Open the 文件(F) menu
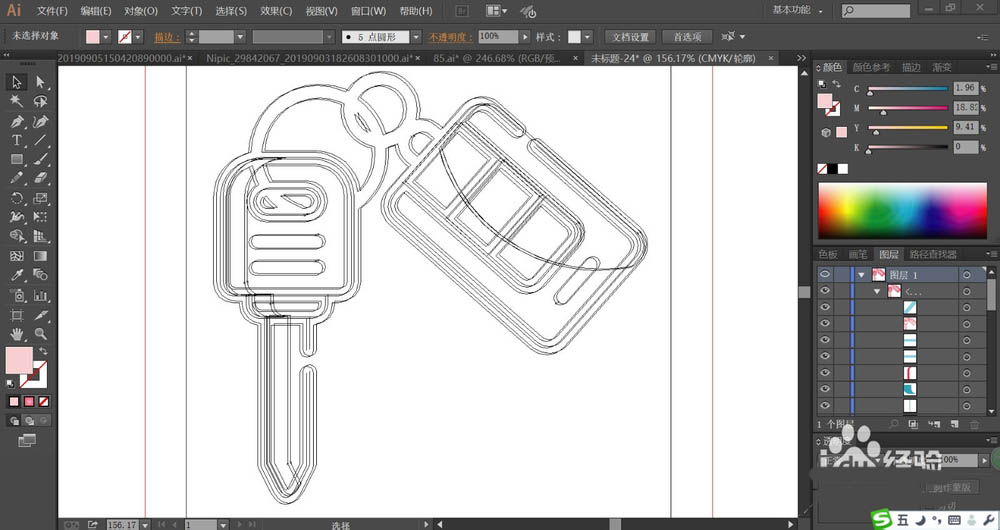 [x=52, y=11]
